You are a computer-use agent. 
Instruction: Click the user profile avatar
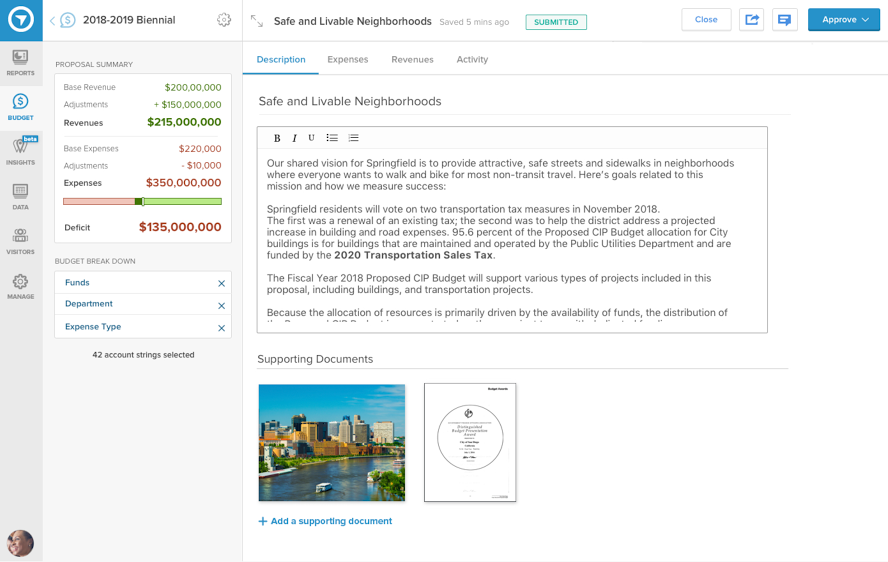(x=20, y=543)
